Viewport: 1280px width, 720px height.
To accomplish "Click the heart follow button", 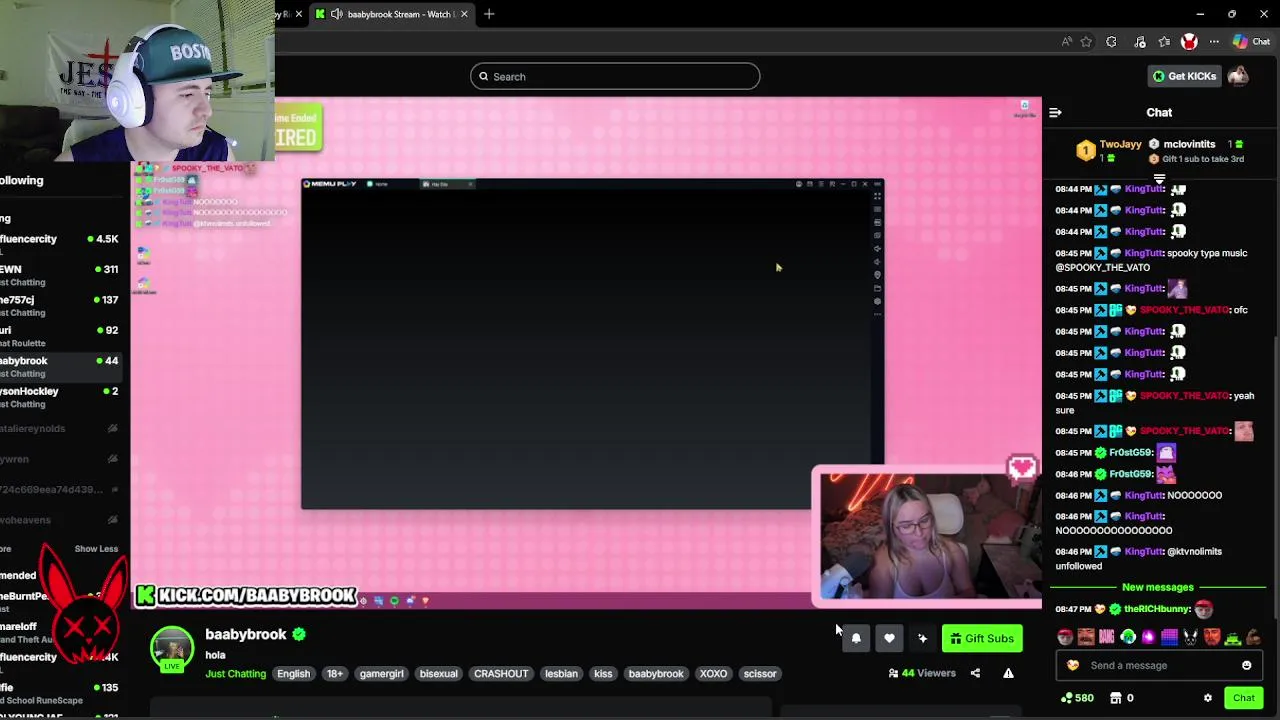I will pyautogui.click(x=889, y=638).
